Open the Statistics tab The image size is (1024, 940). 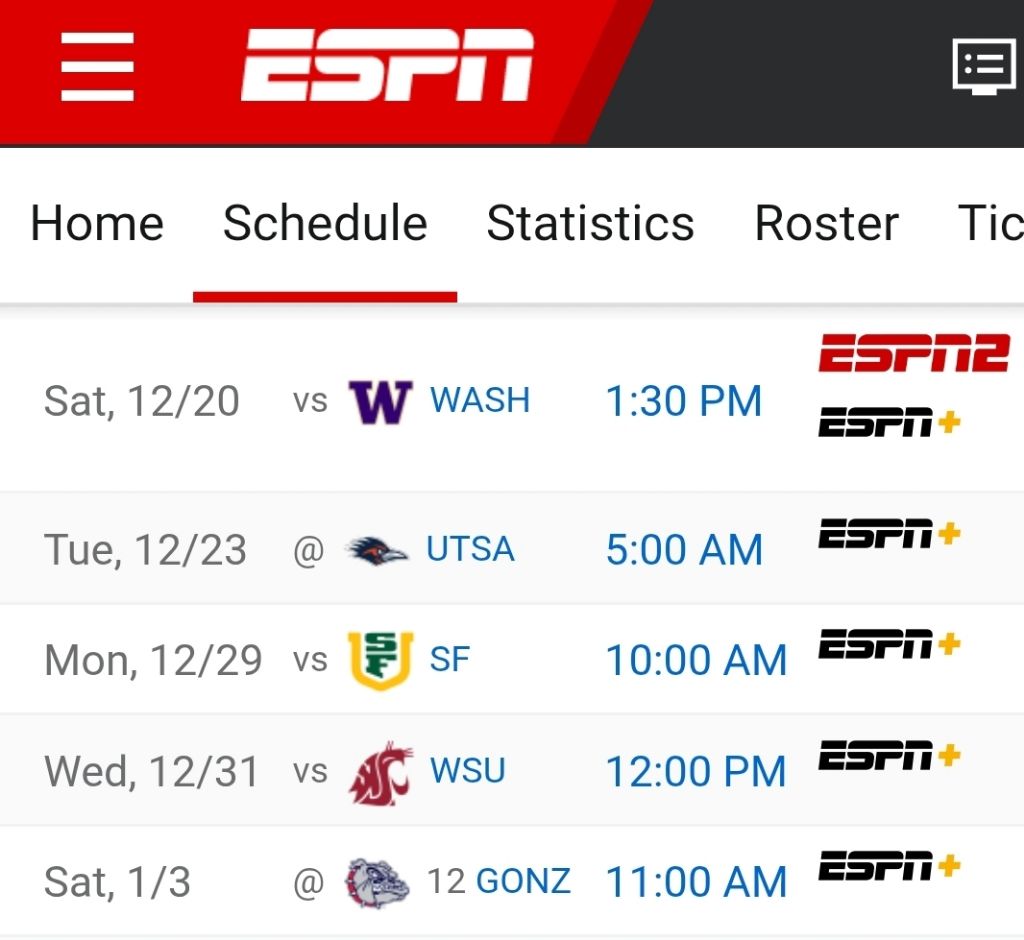pos(590,223)
